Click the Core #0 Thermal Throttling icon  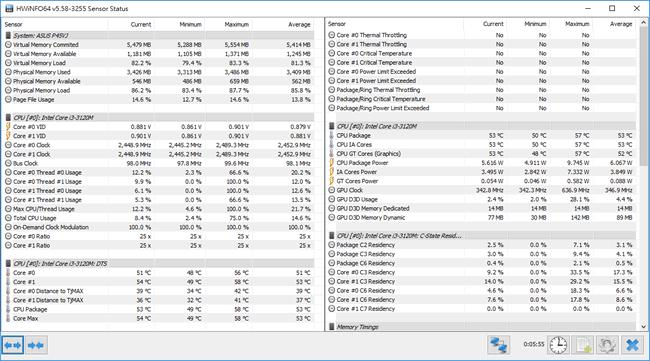click(x=331, y=35)
